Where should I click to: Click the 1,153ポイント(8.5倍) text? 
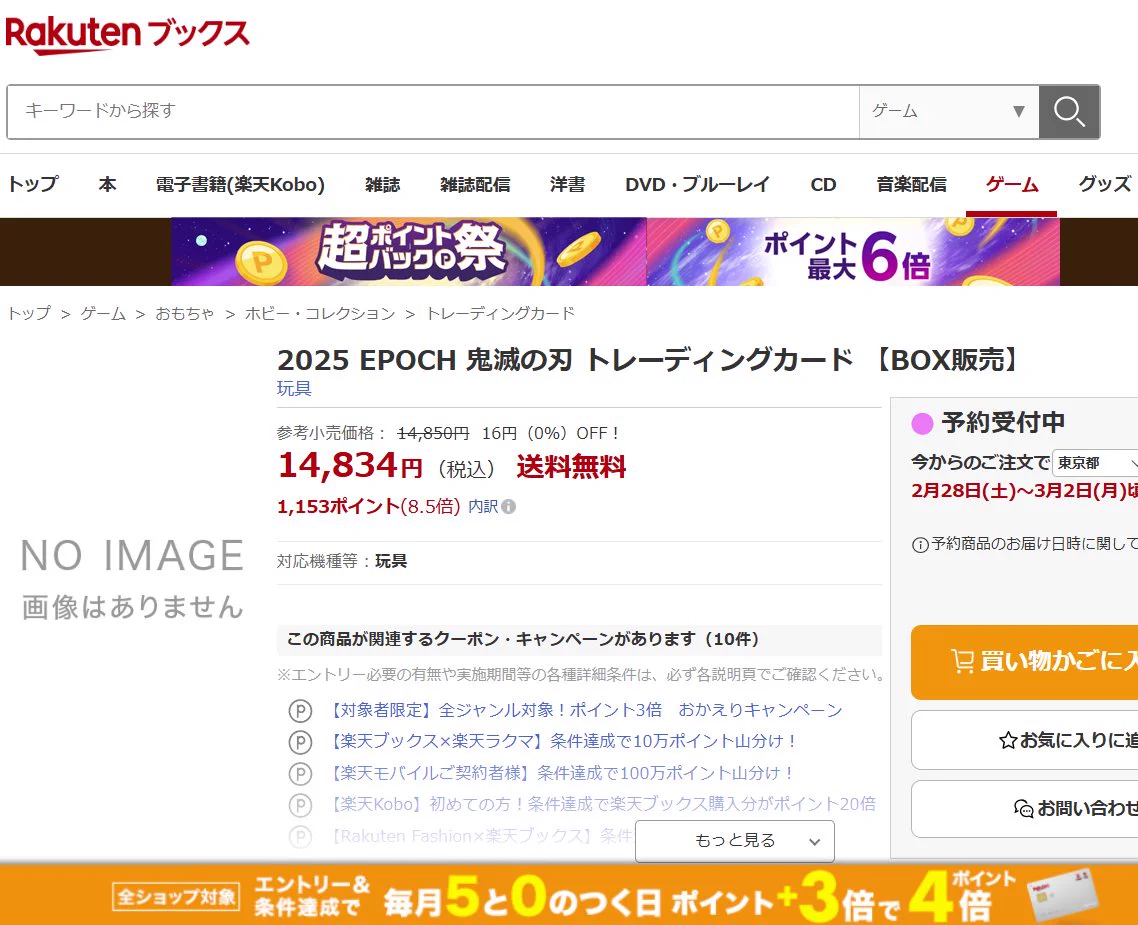tap(369, 506)
